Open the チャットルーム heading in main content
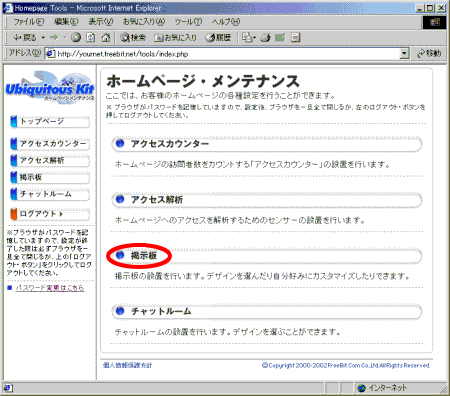 (x=161, y=311)
